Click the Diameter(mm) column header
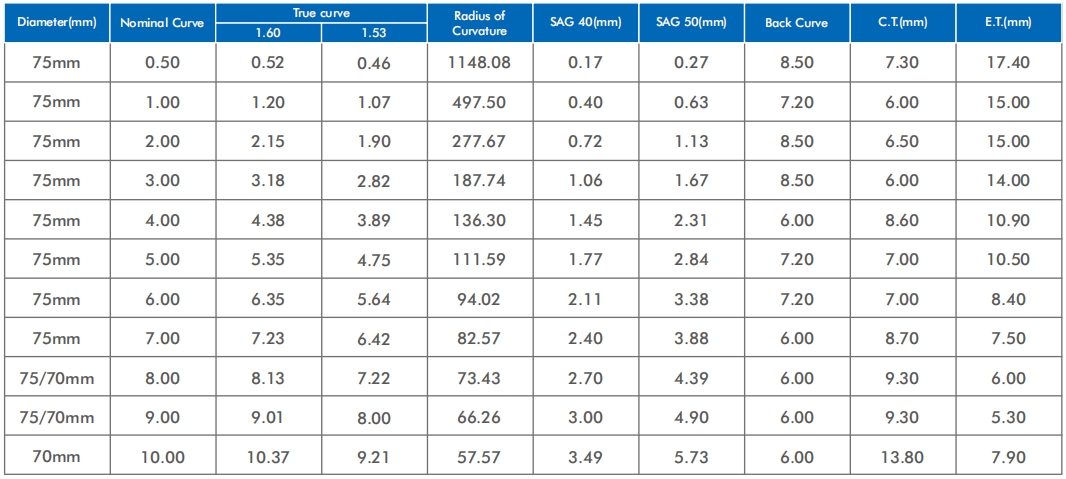Screen dimensions: 1066x479 pyautogui.click(x=56, y=22)
